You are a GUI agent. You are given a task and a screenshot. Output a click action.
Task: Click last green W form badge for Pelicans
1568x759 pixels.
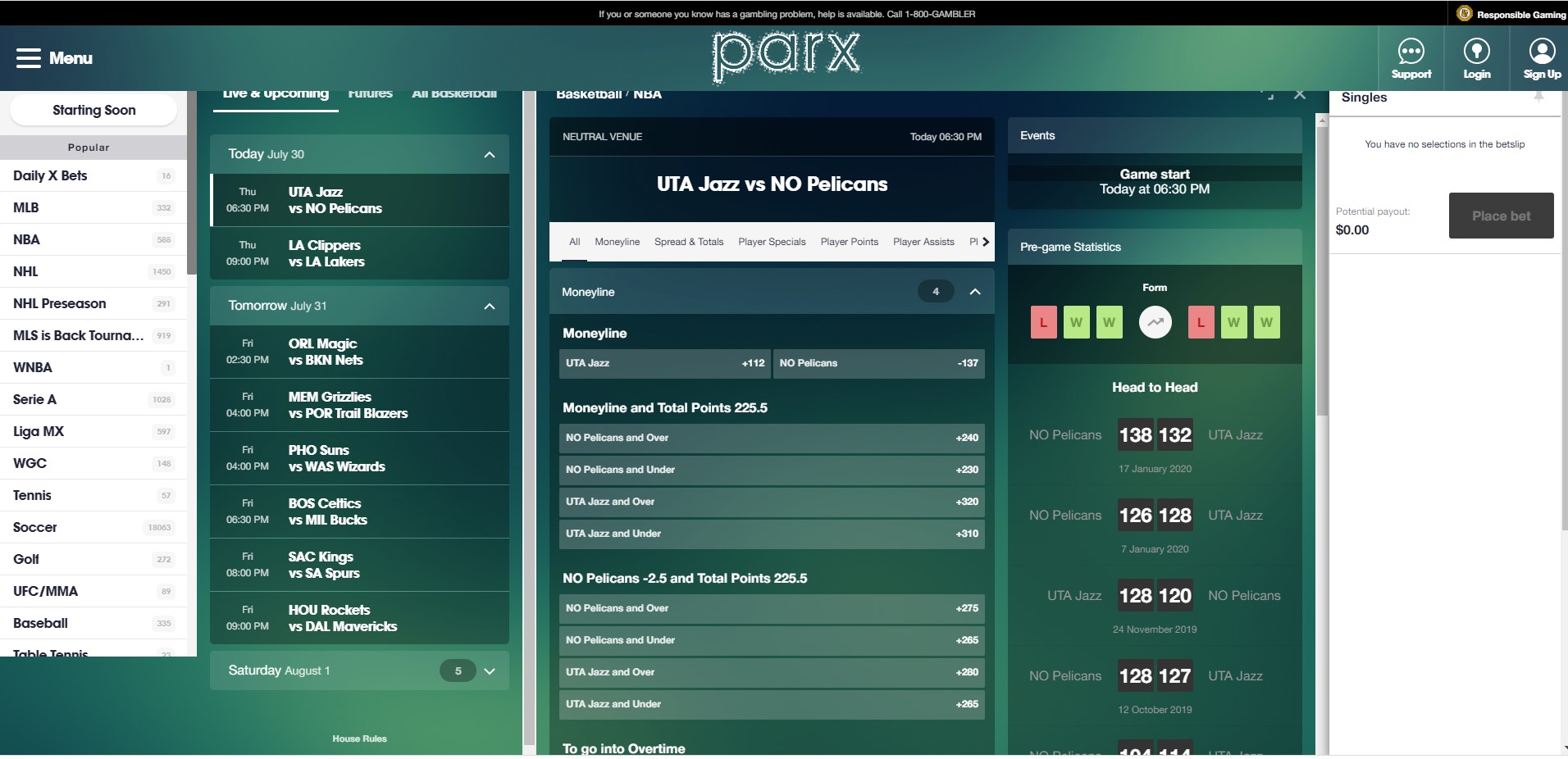point(1266,322)
